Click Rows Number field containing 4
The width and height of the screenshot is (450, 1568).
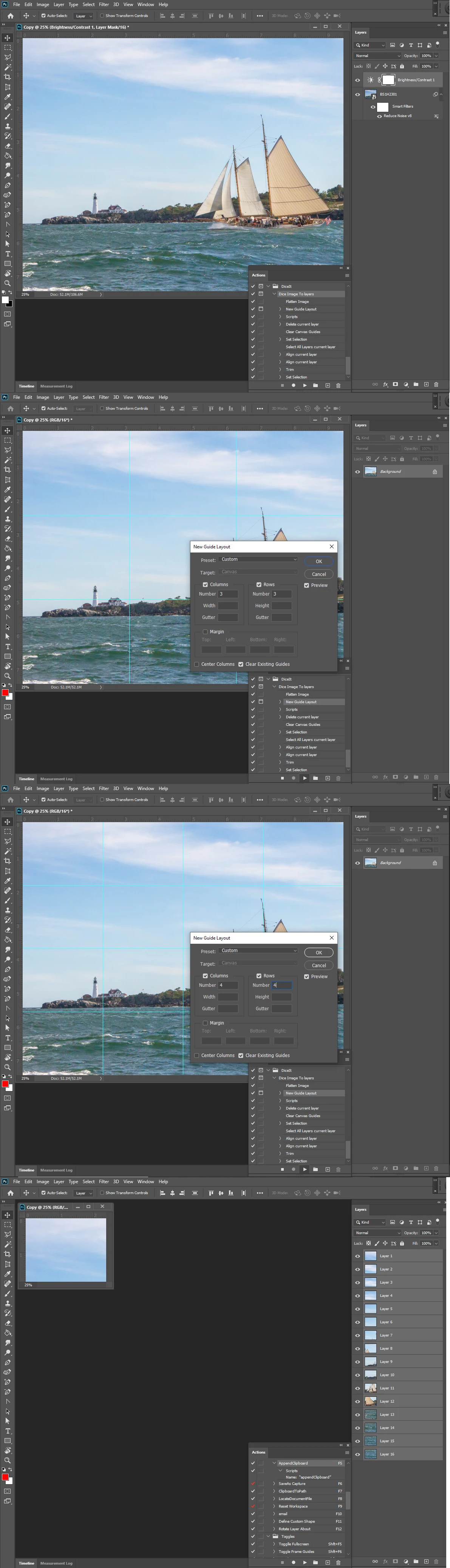[281, 986]
